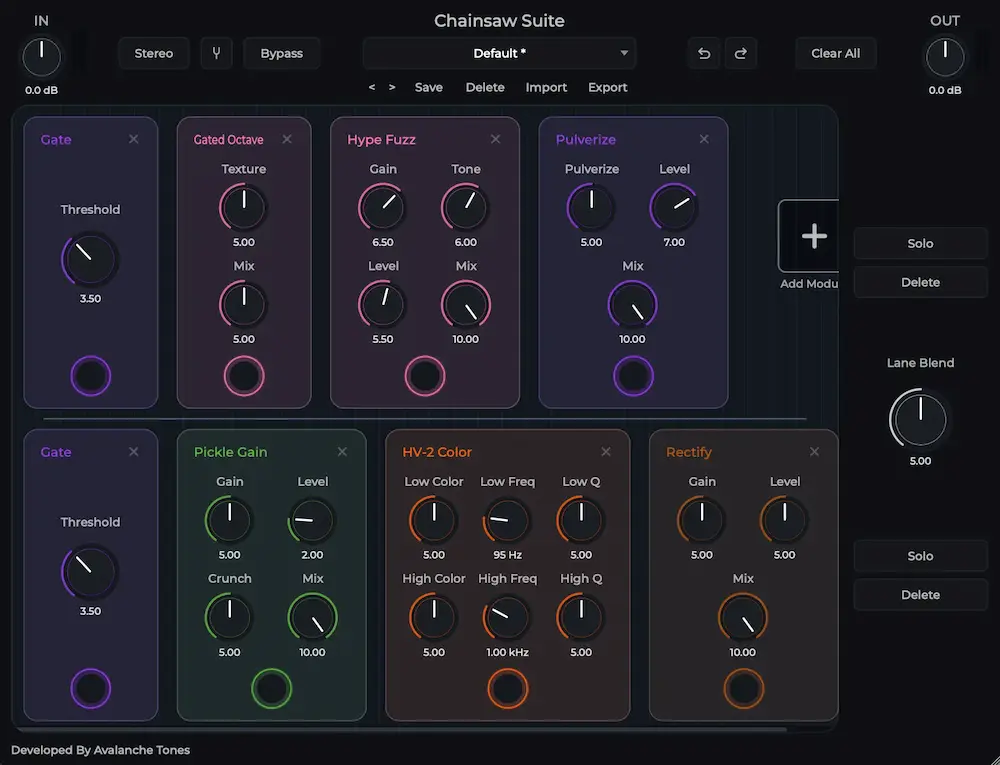Click the Hype Fuzz Mix knob
Image resolution: width=1000 pixels, height=765 pixels.
466,304
